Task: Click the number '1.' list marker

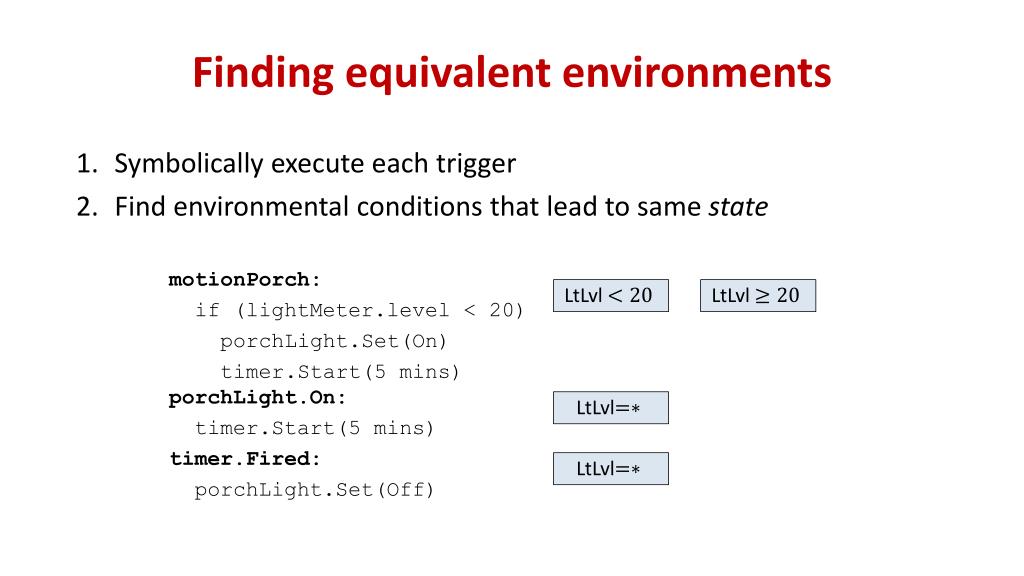Action: [87, 163]
